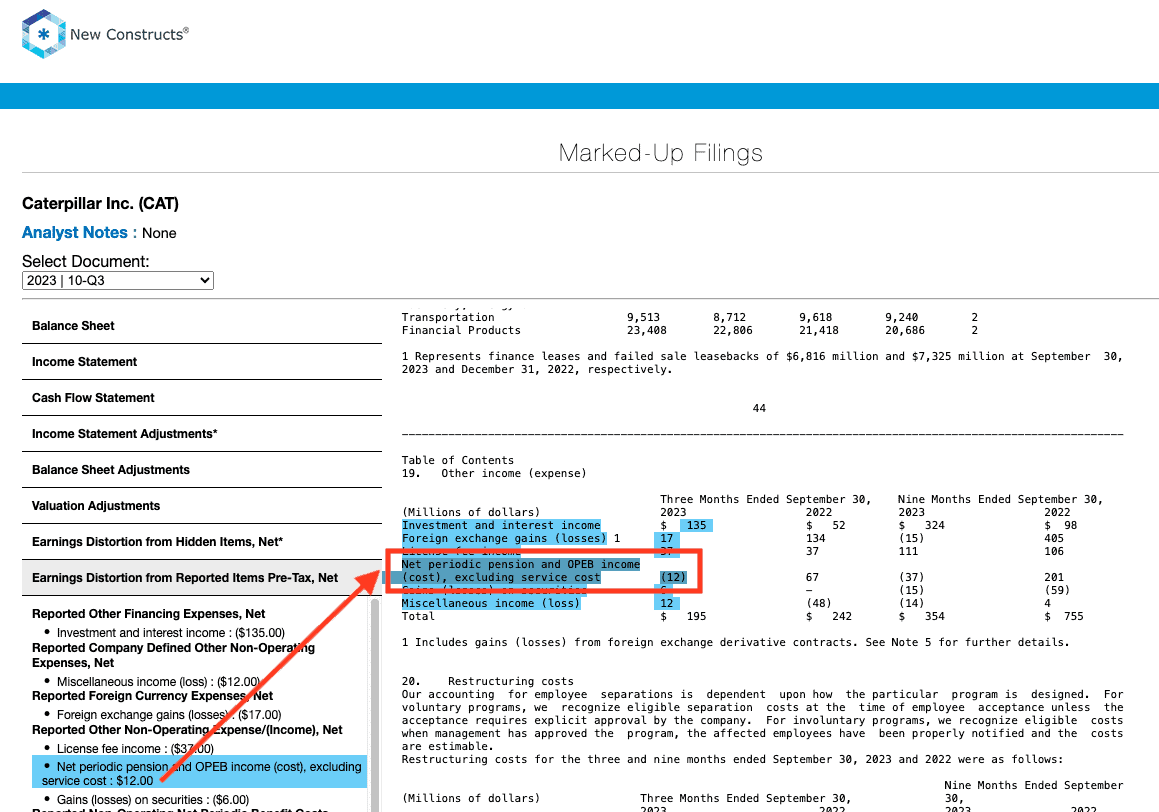
Task: Open the Select Document dropdown
Action: pyautogui.click(x=118, y=281)
